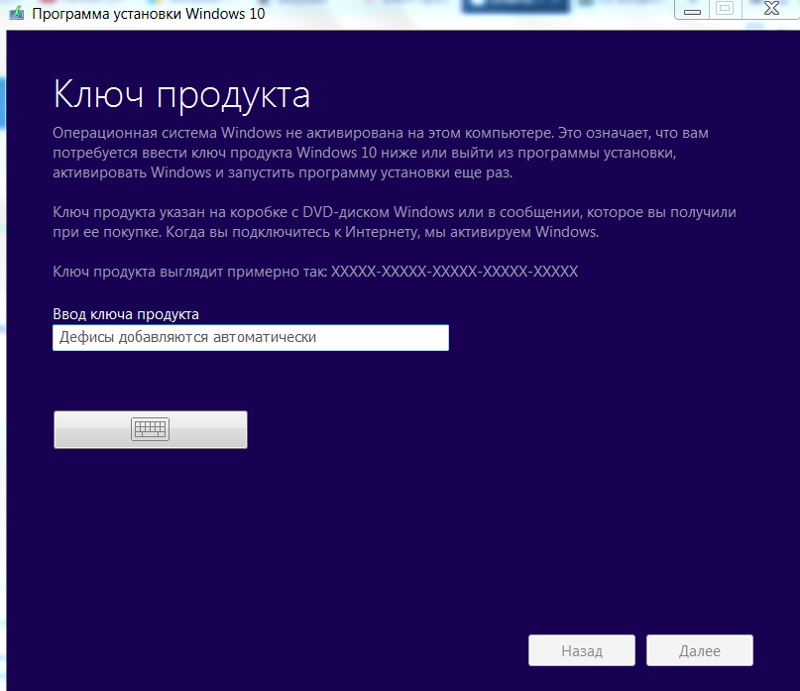Click the maximize button in the title bar

[725, 9]
